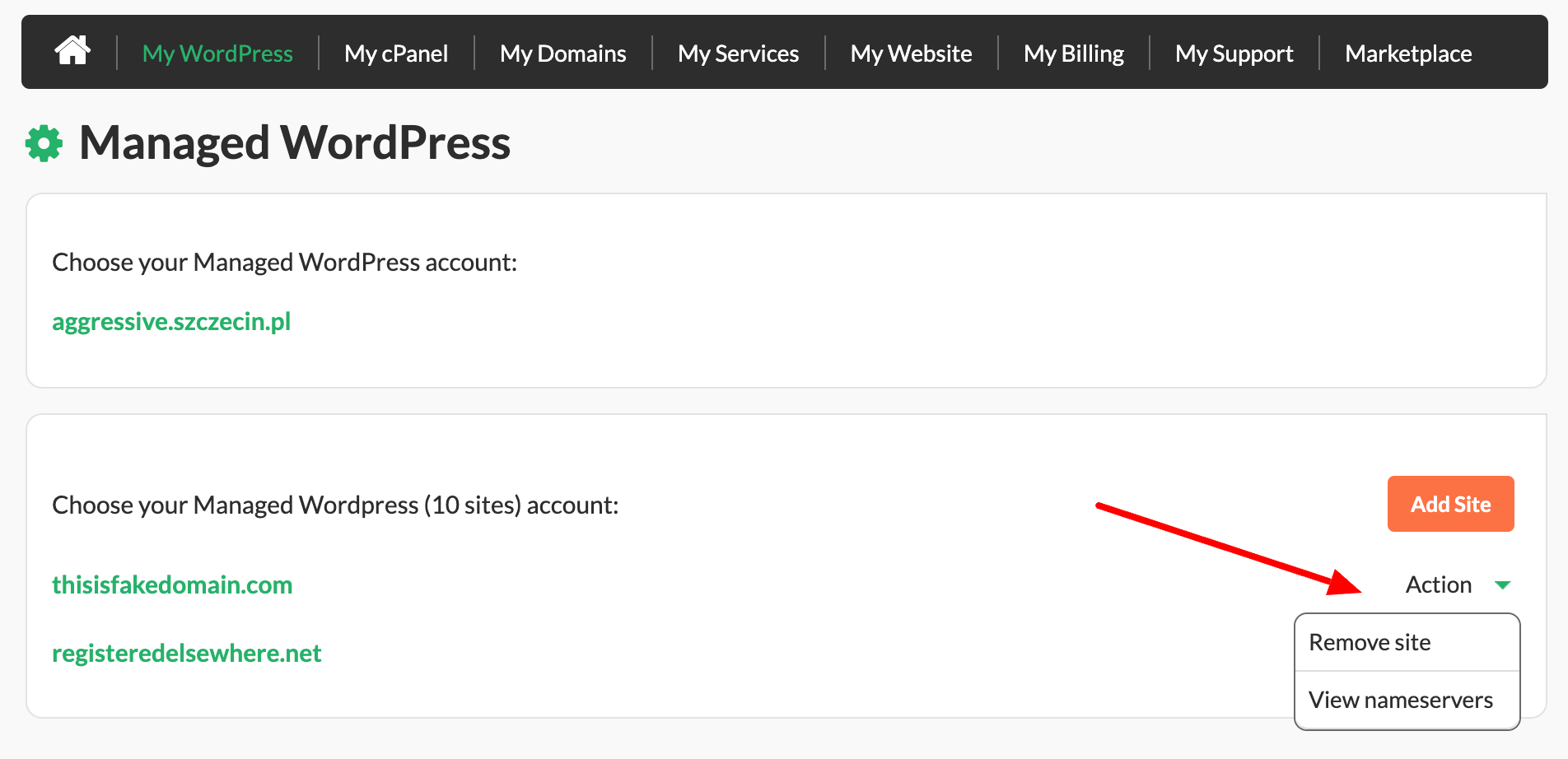Open the My Services section
This screenshot has height=759, width=1568.
tap(738, 53)
